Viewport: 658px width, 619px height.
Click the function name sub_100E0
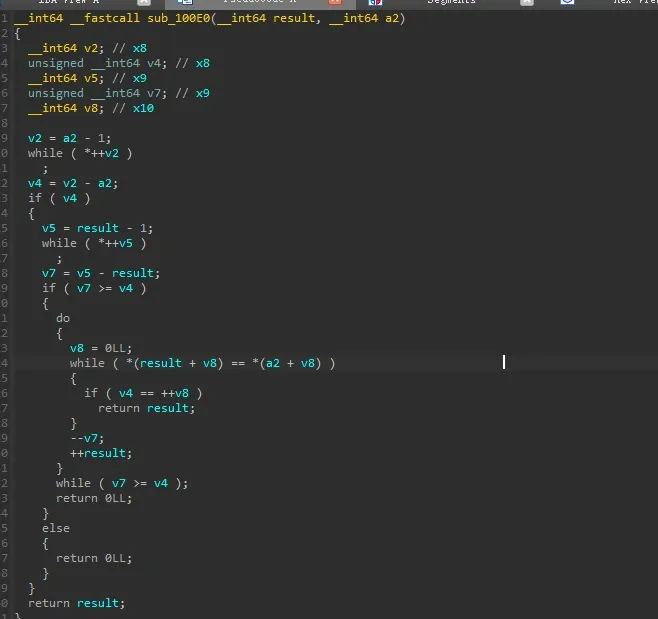tap(178, 18)
